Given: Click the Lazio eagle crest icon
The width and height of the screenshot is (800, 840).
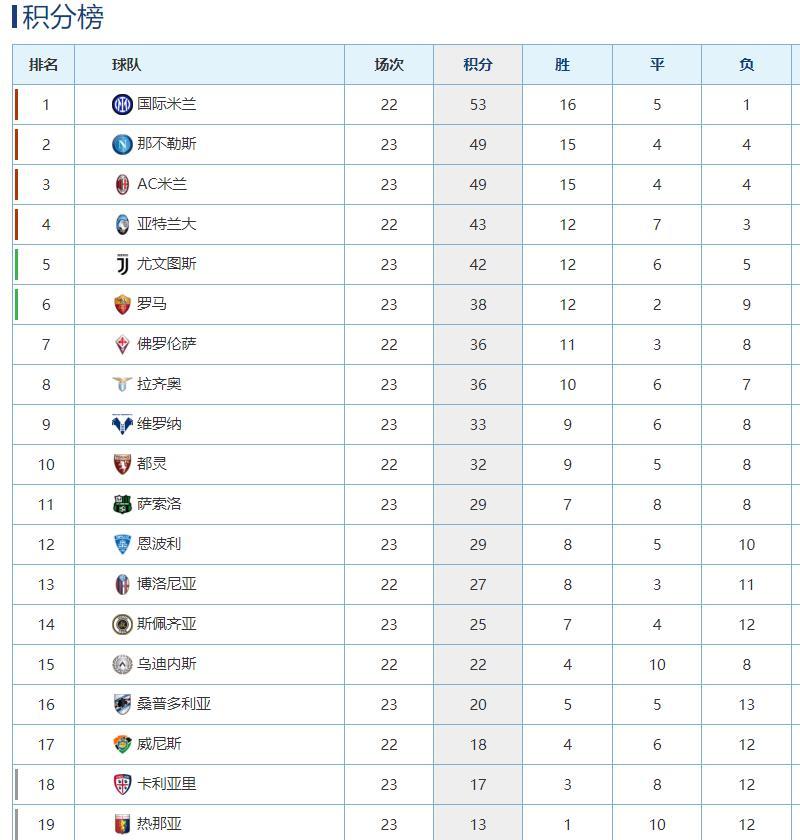Looking at the screenshot, I should [x=122, y=384].
